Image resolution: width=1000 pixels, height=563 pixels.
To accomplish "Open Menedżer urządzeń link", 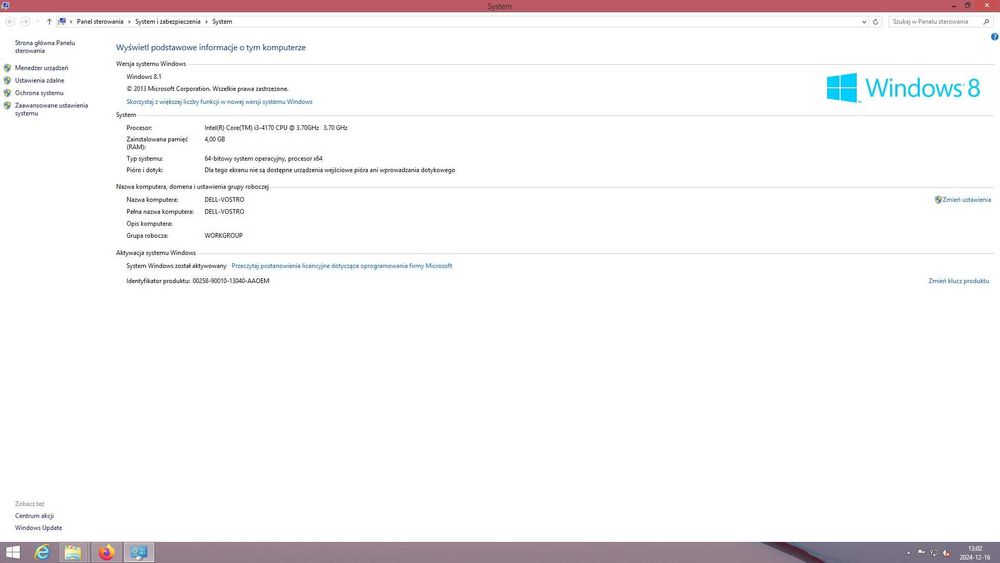I will [x=41, y=68].
